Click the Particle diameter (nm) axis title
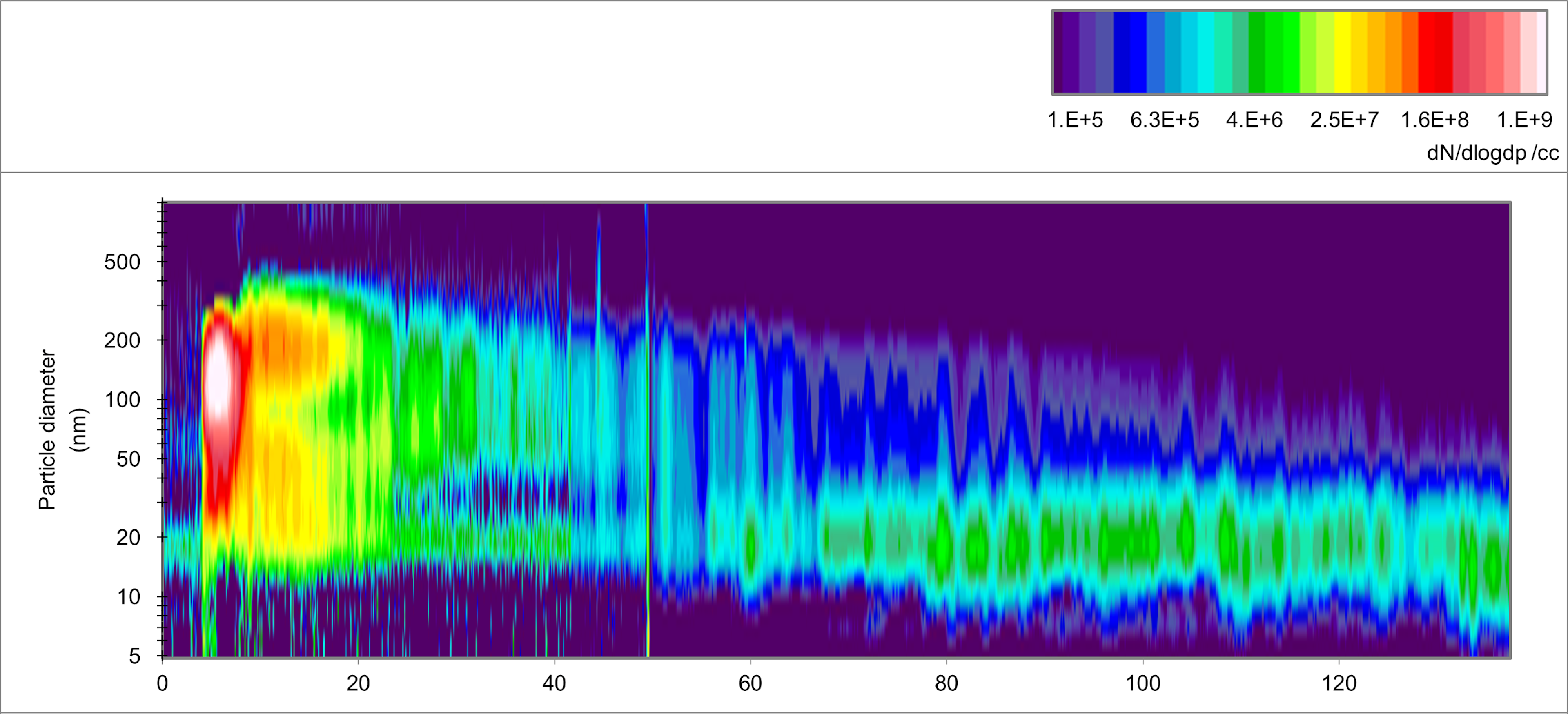1568x714 pixels. (x=63, y=430)
